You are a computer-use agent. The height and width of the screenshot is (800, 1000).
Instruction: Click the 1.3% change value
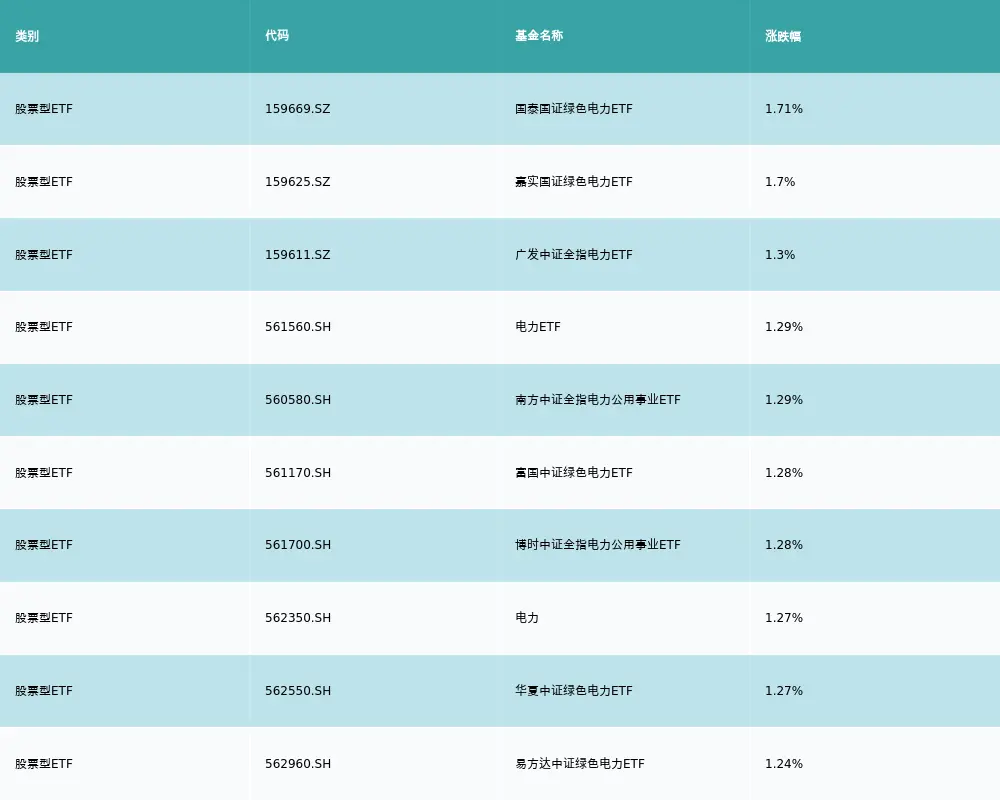click(780, 255)
